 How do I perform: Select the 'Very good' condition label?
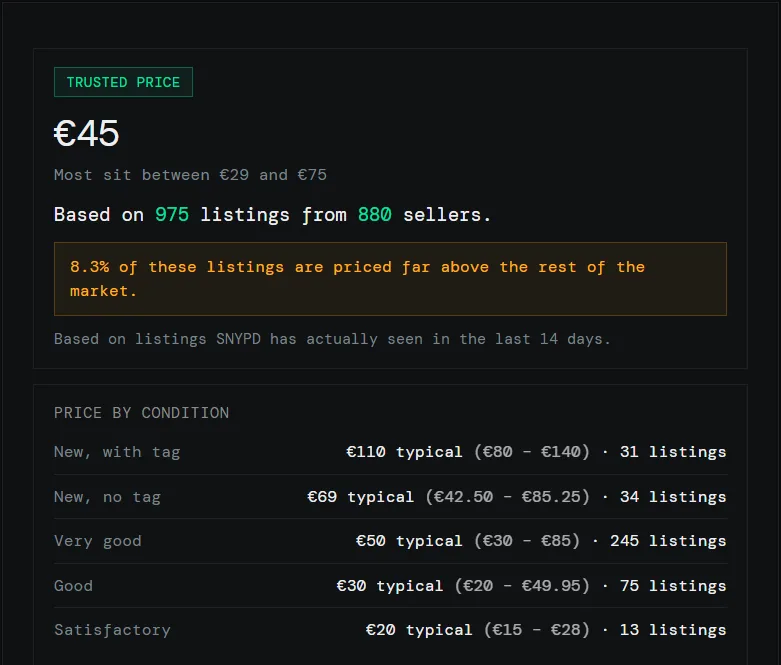coord(98,541)
